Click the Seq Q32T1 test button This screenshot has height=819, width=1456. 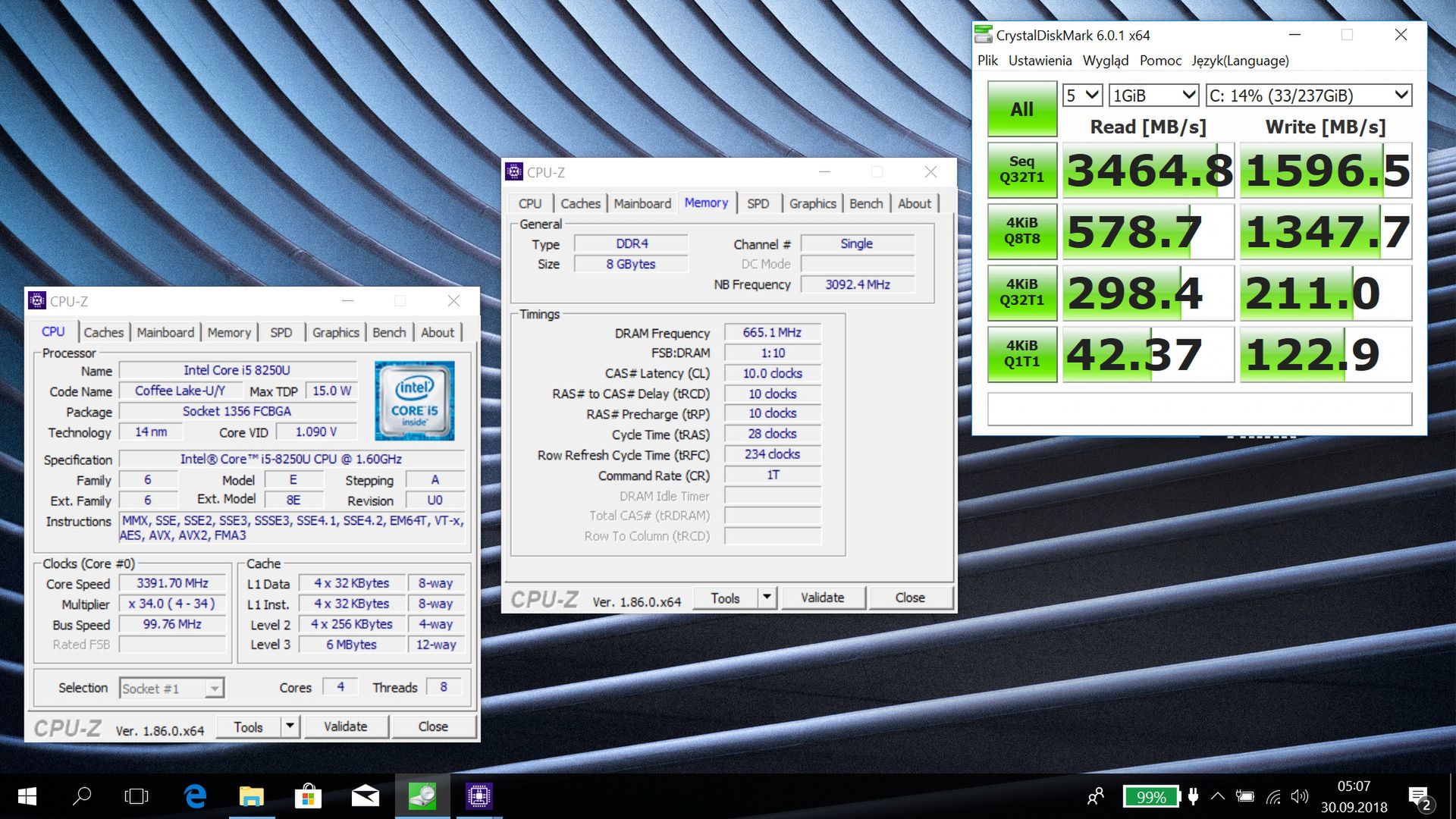(x=1021, y=170)
